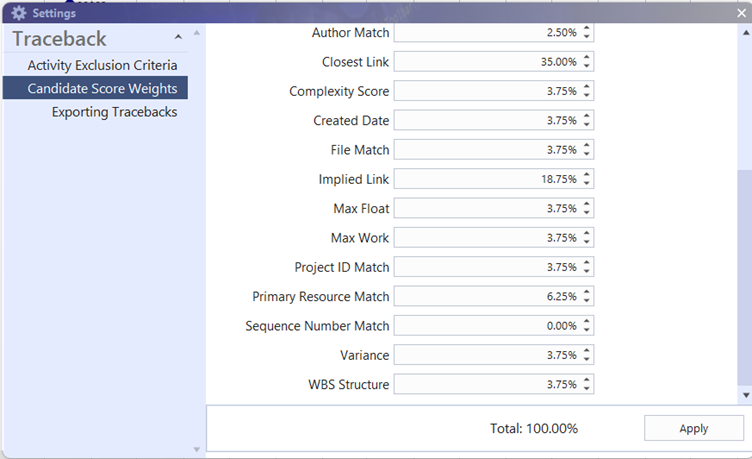Decrease Created Date weight with down arrow
The width and height of the screenshot is (752, 459).
[587, 125]
